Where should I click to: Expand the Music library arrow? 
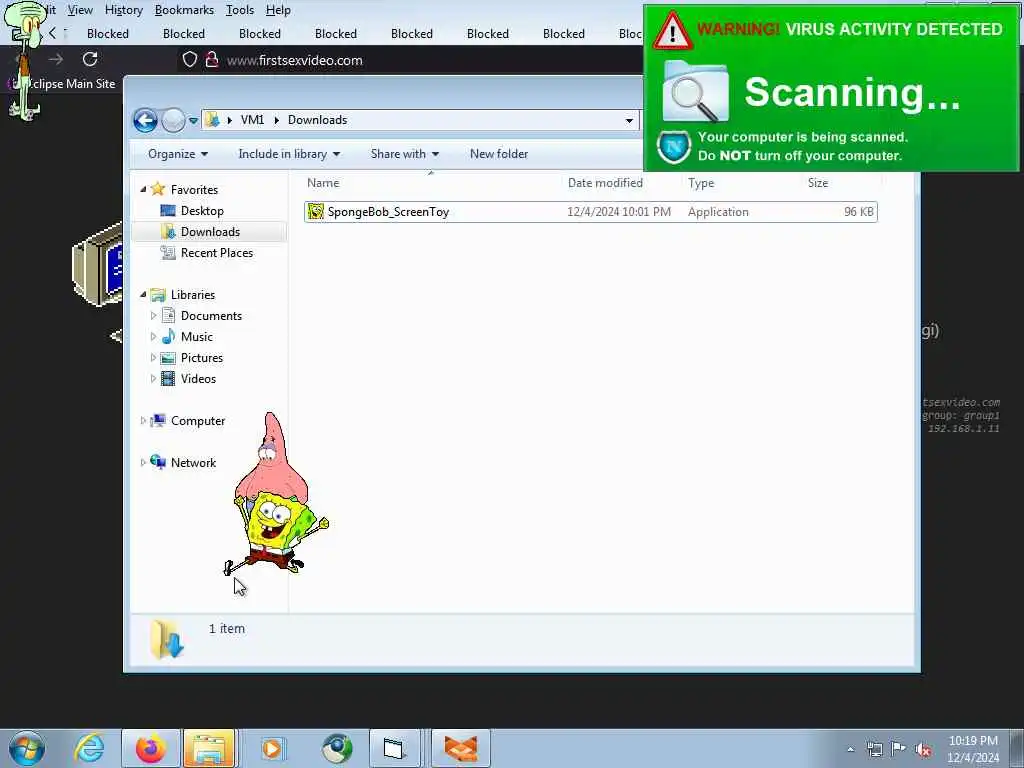click(153, 337)
